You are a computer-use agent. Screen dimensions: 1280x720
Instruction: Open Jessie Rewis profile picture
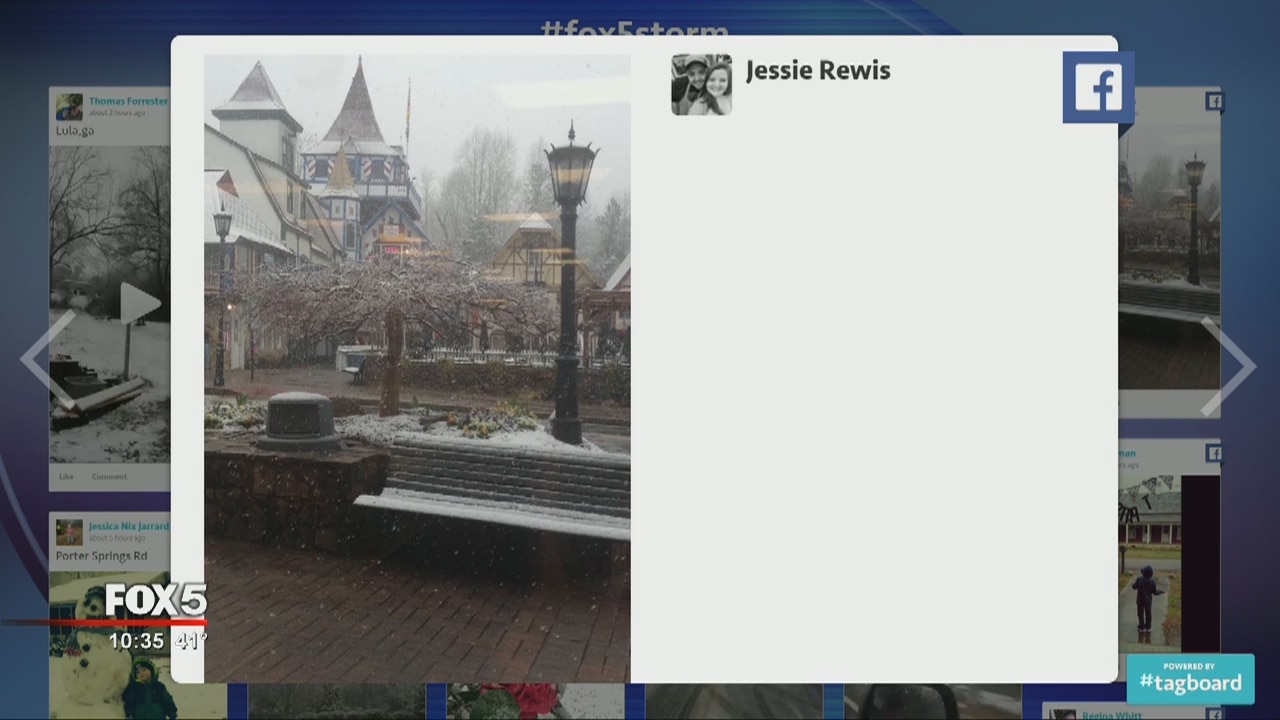[x=701, y=85]
